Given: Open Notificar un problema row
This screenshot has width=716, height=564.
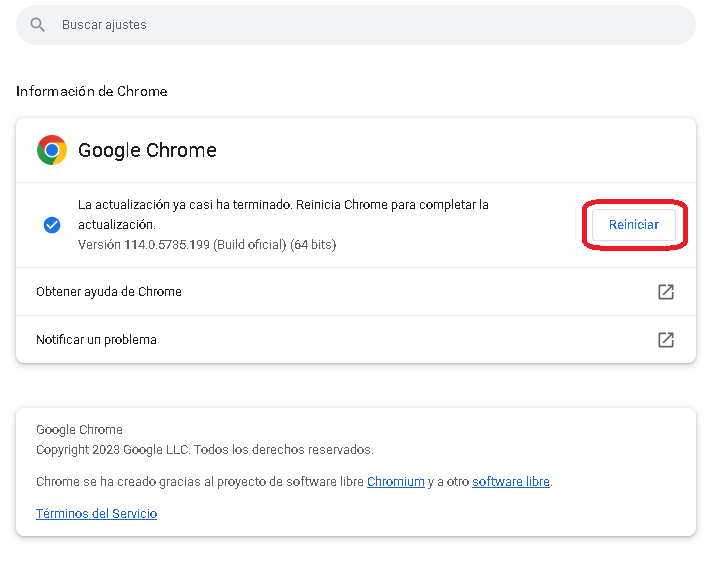Looking at the screenshot, I should (x=356, y=340).
